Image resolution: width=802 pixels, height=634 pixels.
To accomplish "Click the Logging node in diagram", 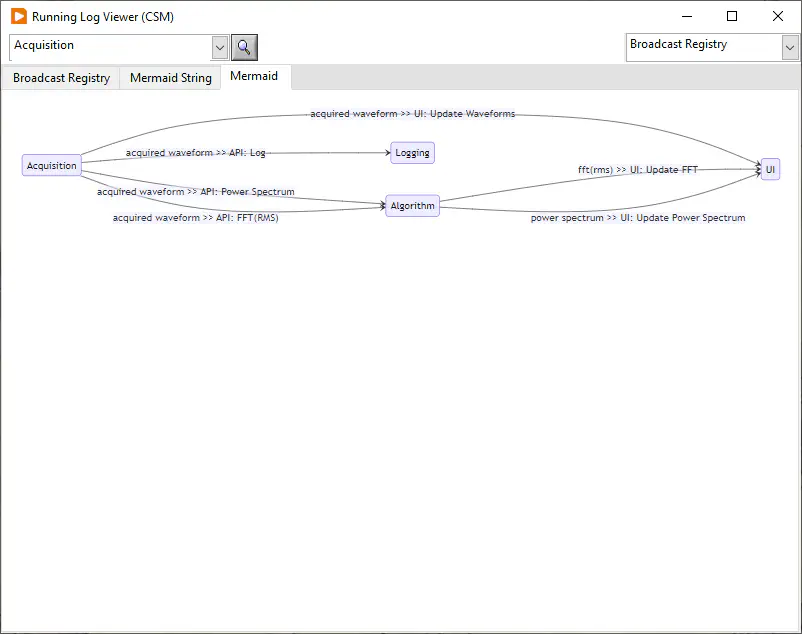I will coord(412,153).
